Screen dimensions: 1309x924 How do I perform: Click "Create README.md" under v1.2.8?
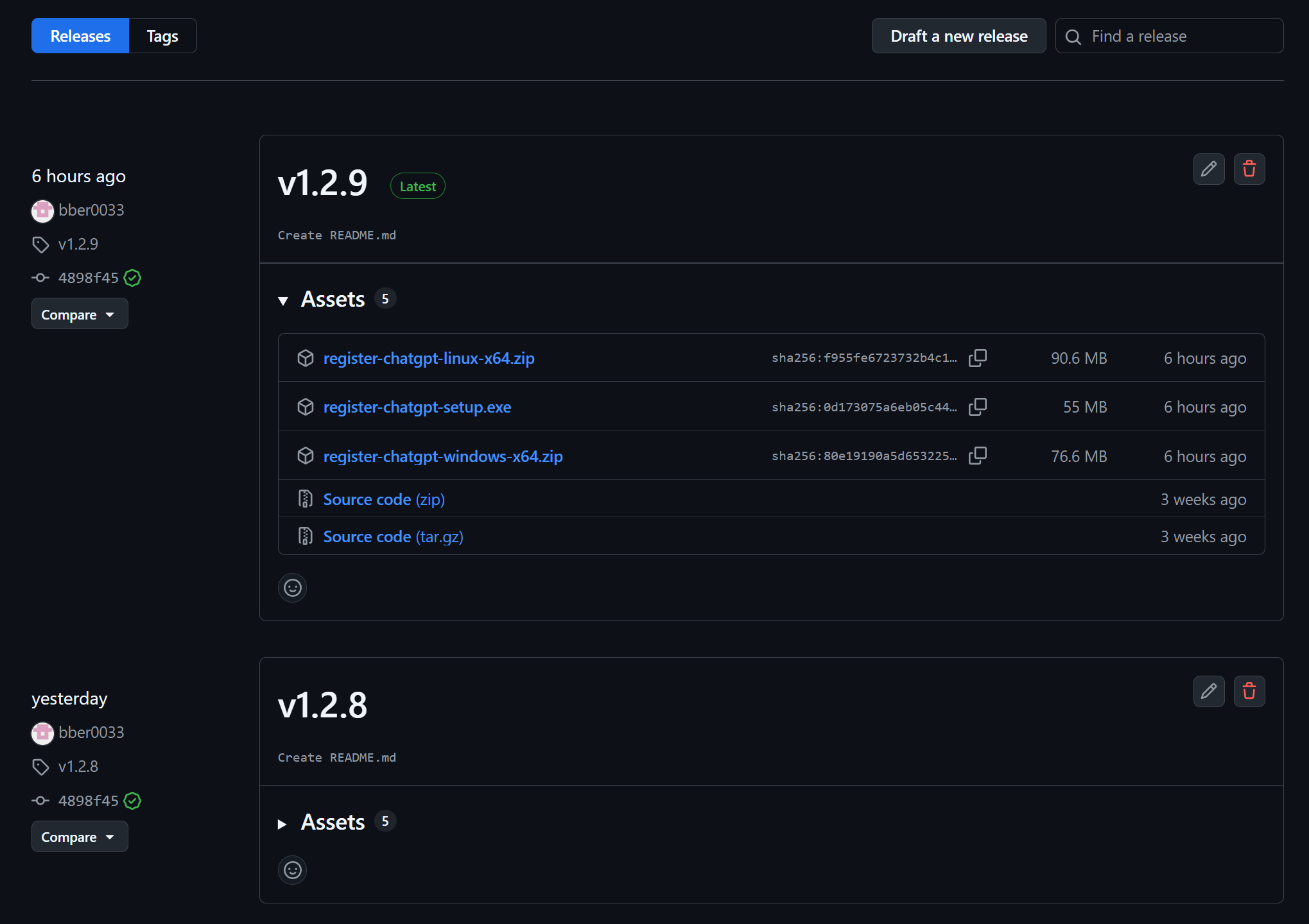coord(337,758)
